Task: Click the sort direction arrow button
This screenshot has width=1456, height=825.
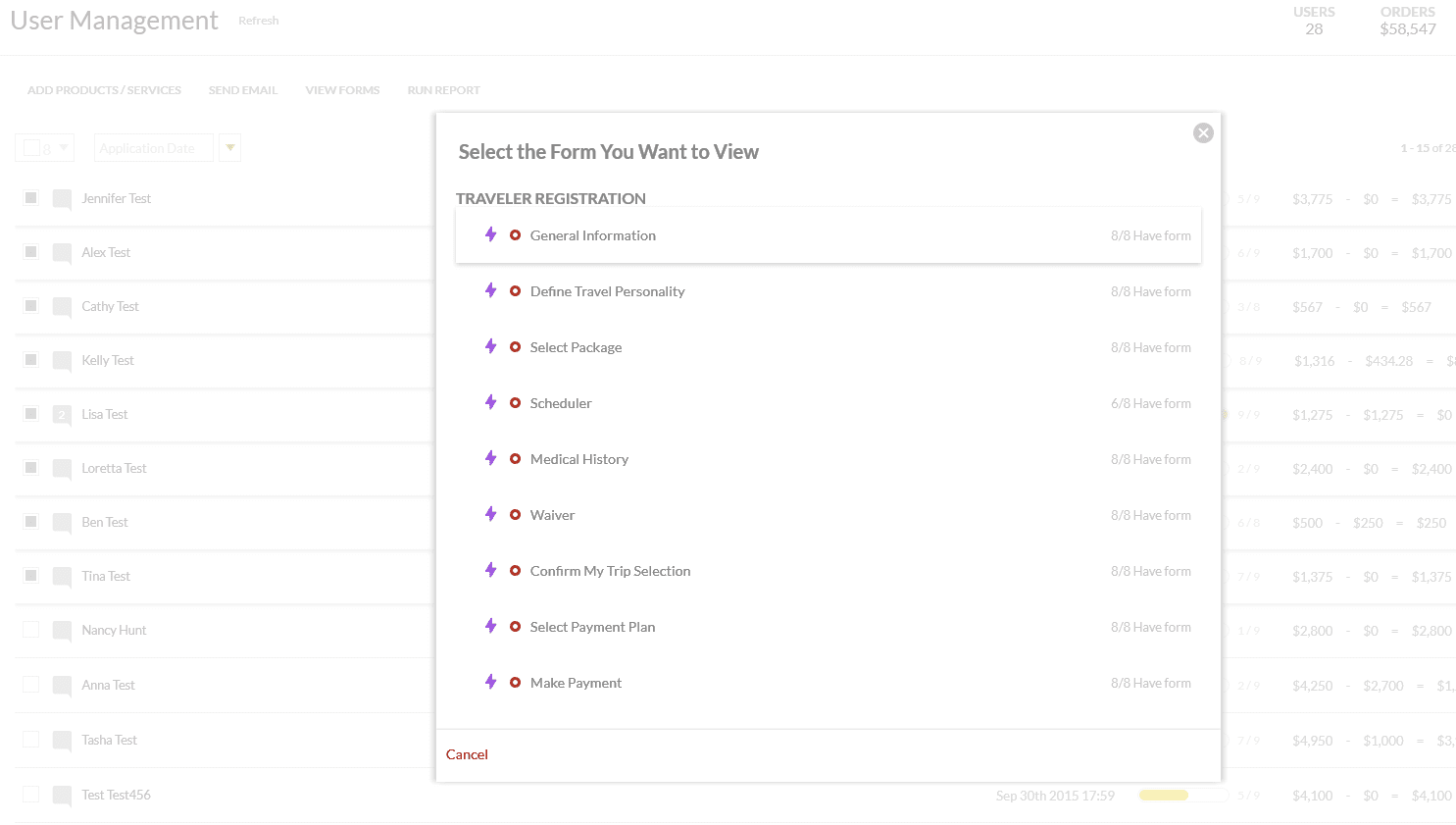Action: pyautogui.click(x=230, y=148)
